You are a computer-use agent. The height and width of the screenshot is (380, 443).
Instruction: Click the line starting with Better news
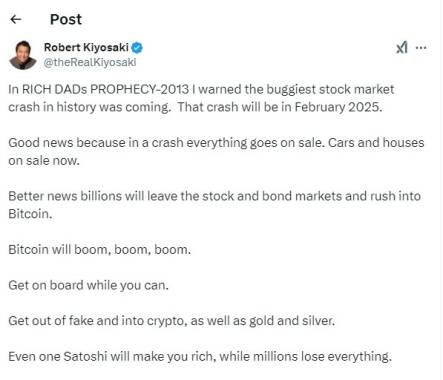point(214,196)
